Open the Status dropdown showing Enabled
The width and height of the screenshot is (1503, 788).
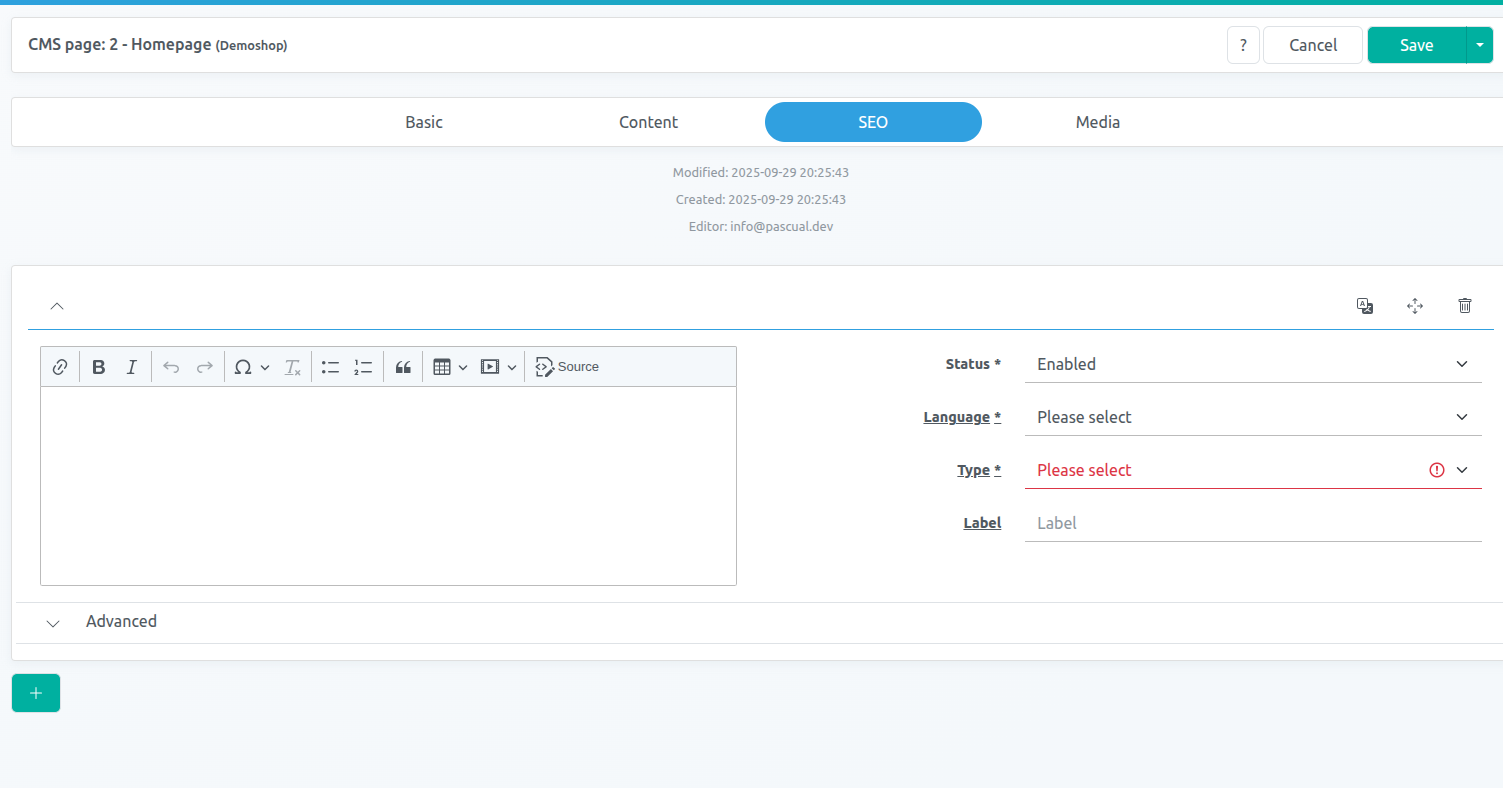click(x=1252, y=364)
